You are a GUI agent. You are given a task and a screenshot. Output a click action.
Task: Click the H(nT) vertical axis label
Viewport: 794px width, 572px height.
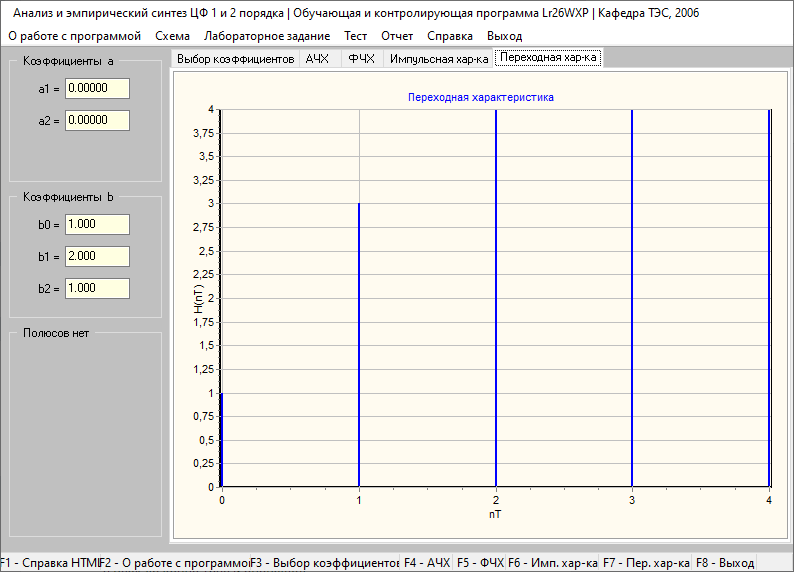pyautogui.click(x=198, y=299)
